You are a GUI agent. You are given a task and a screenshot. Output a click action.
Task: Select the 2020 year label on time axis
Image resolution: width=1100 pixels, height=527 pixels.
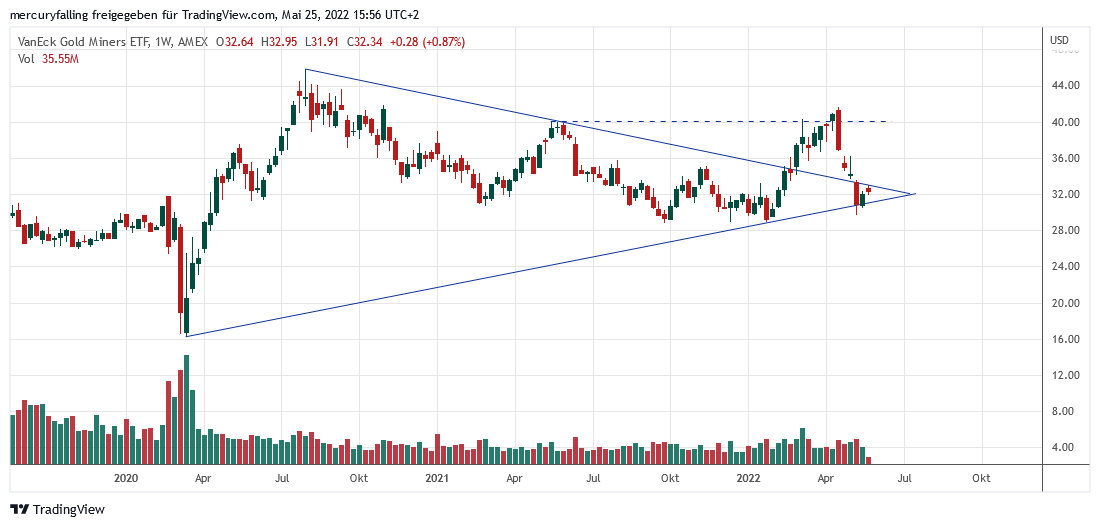(x=125, y=479)
